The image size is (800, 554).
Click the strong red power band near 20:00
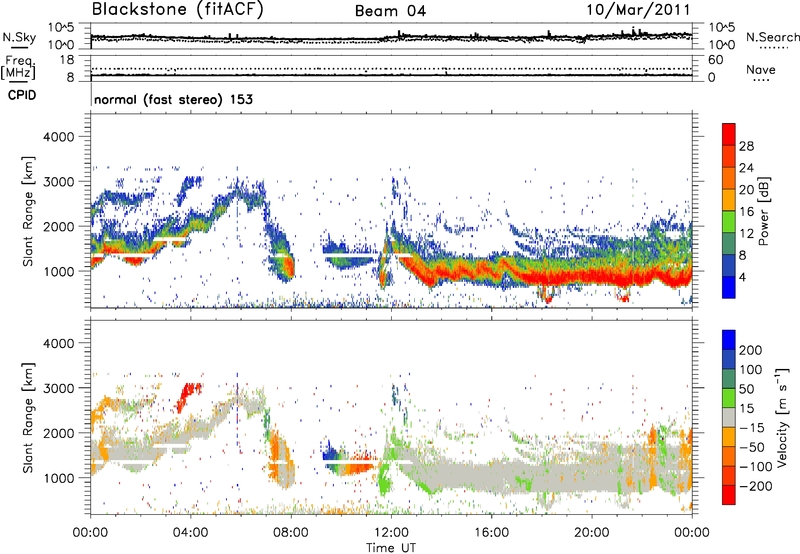click(x=592, y=278)
